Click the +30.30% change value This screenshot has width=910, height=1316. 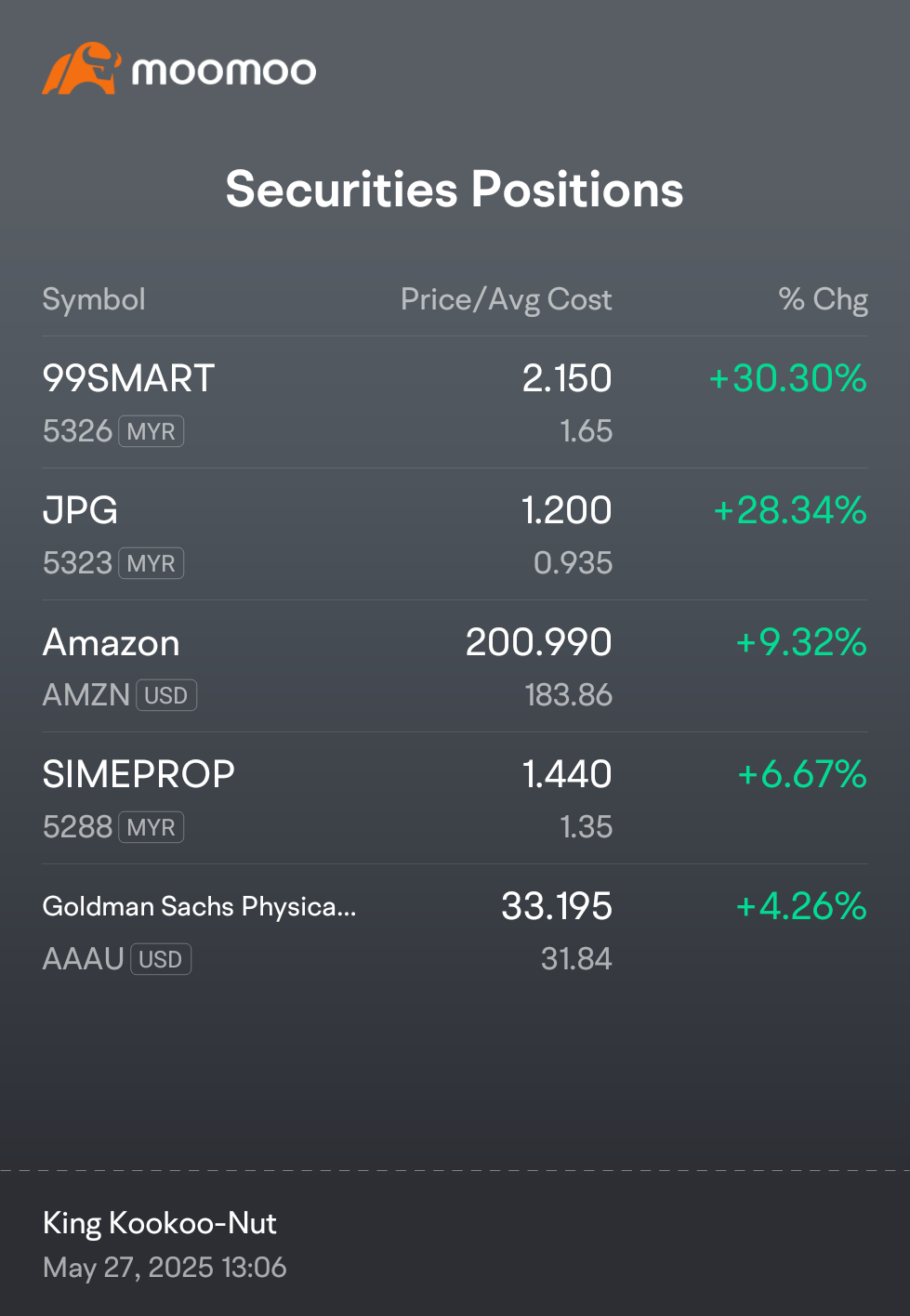coord(787,378)
